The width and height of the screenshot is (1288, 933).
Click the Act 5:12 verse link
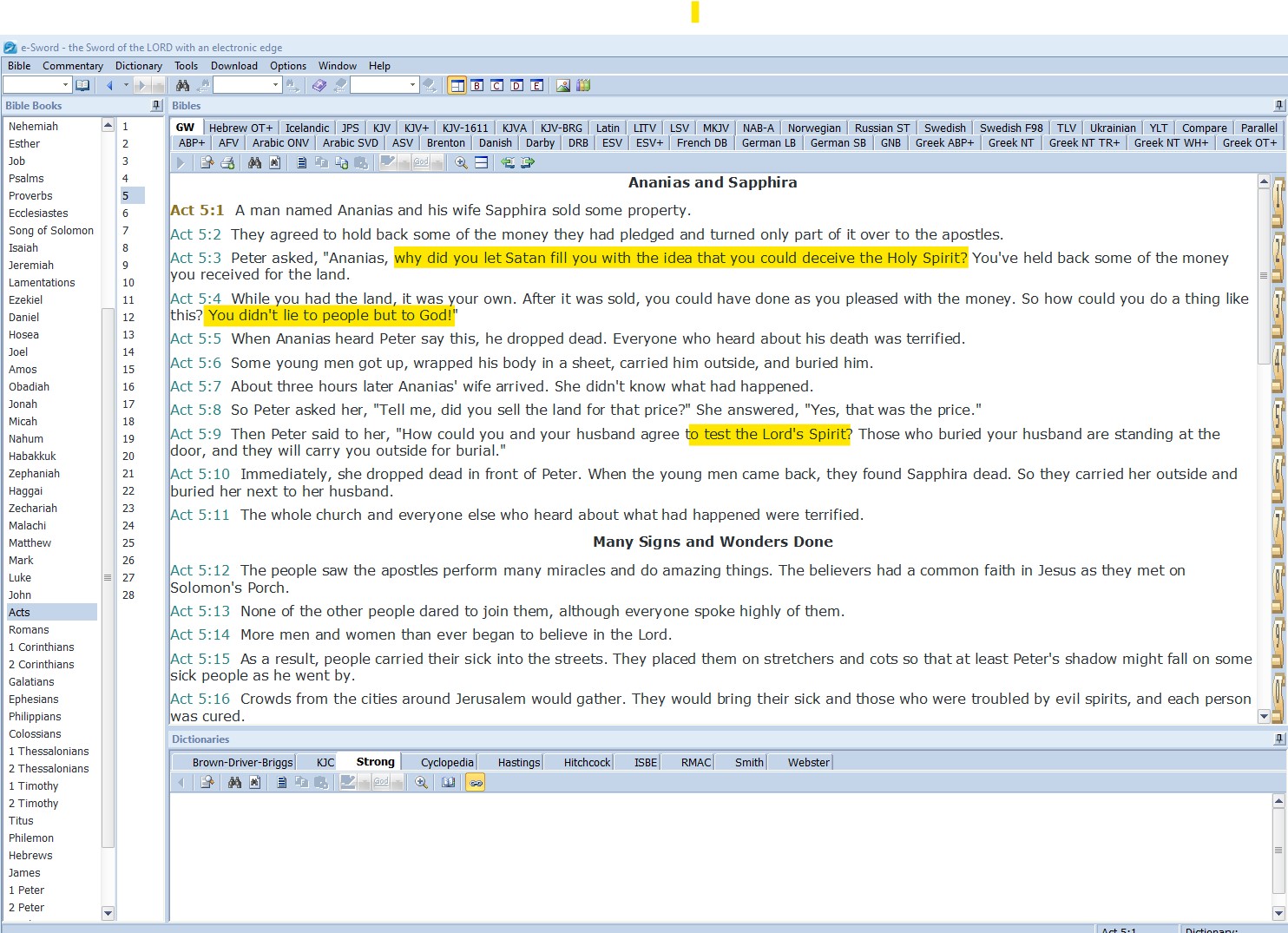pos(200,570)
